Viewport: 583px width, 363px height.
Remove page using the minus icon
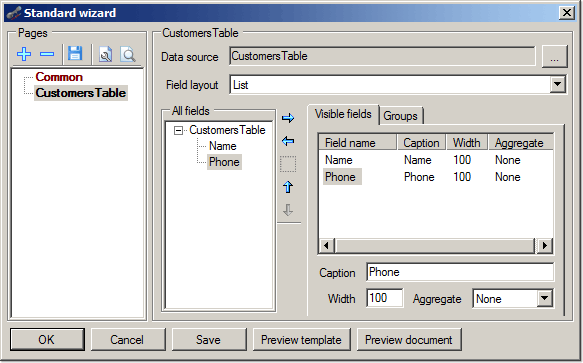pos(47,54)
